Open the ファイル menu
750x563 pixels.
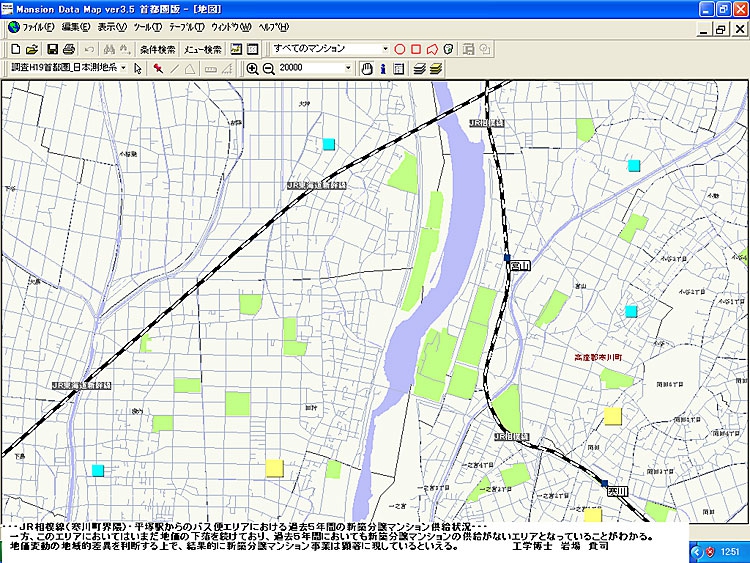click(x=39, y=27)
